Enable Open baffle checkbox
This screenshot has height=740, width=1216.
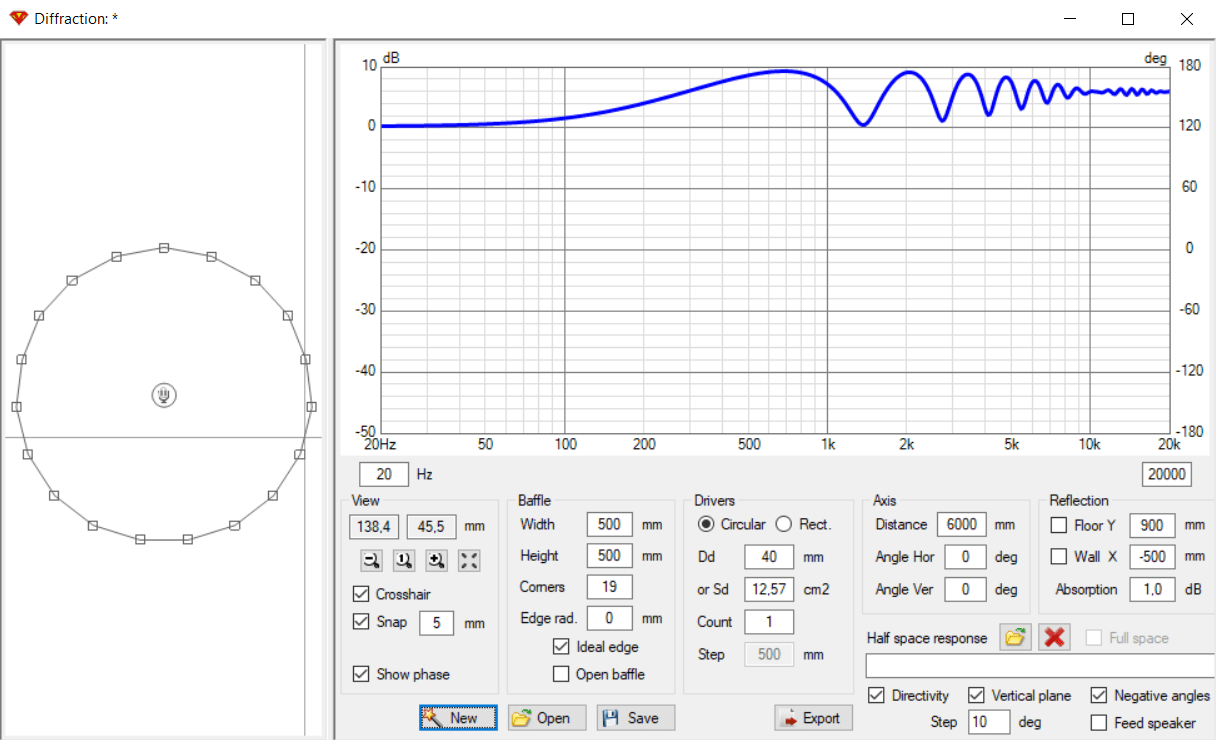(560, 674)
